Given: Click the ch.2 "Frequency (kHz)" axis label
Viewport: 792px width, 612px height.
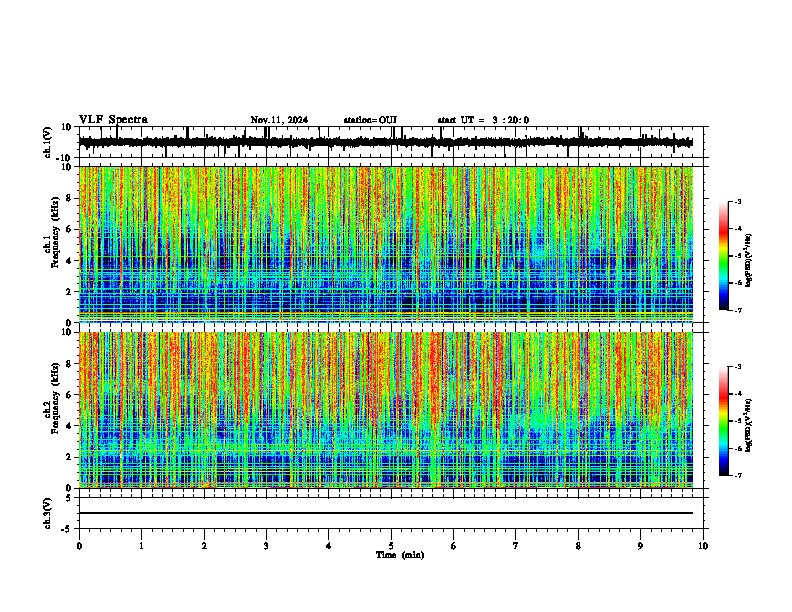Looking at the screenshot, I should [x=55, y=398].
